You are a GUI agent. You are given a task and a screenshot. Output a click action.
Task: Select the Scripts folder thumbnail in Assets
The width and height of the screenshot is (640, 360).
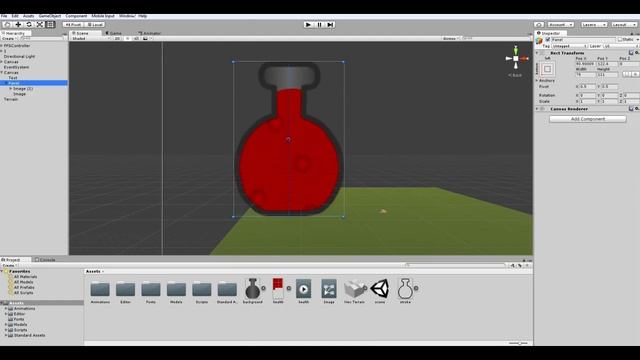pyautogui.click(x=202, y=289)
